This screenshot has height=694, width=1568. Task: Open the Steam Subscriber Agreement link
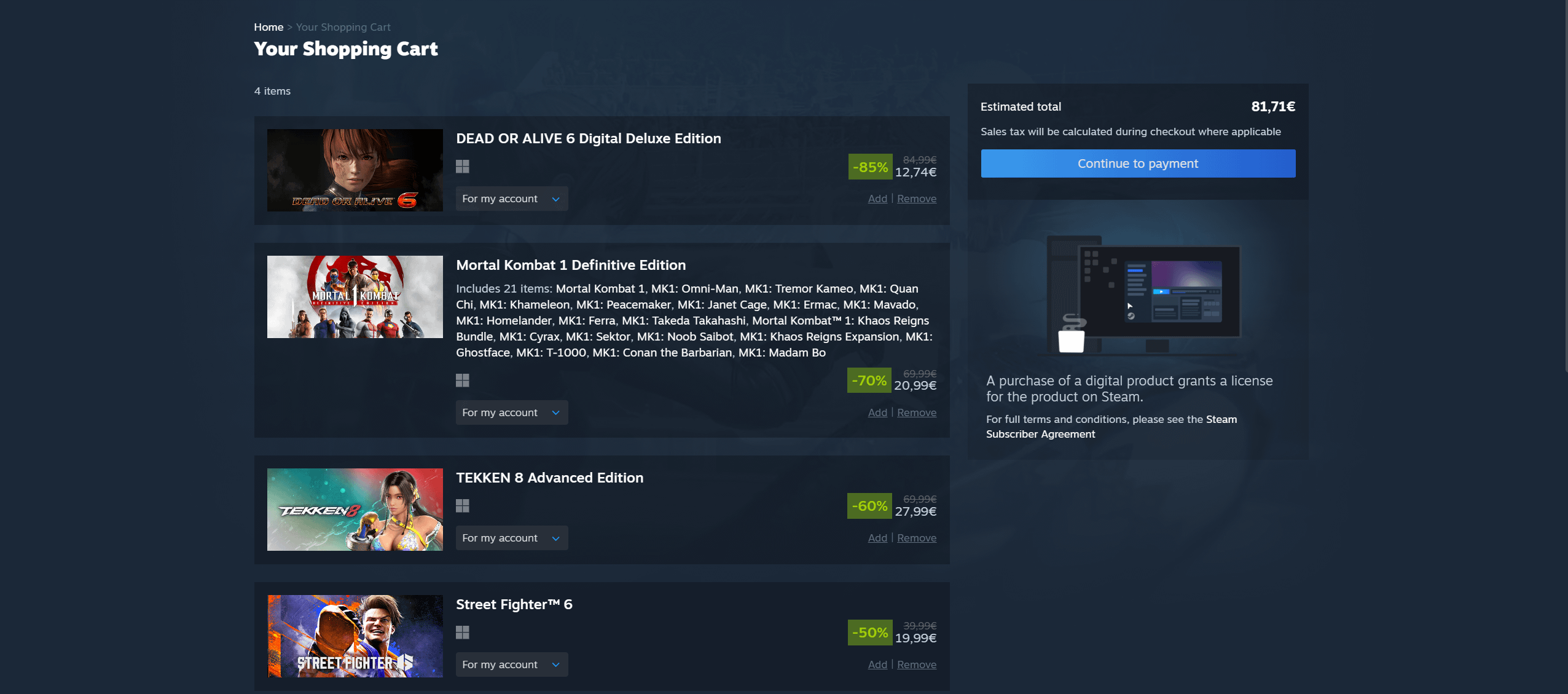click(1111, 427)
